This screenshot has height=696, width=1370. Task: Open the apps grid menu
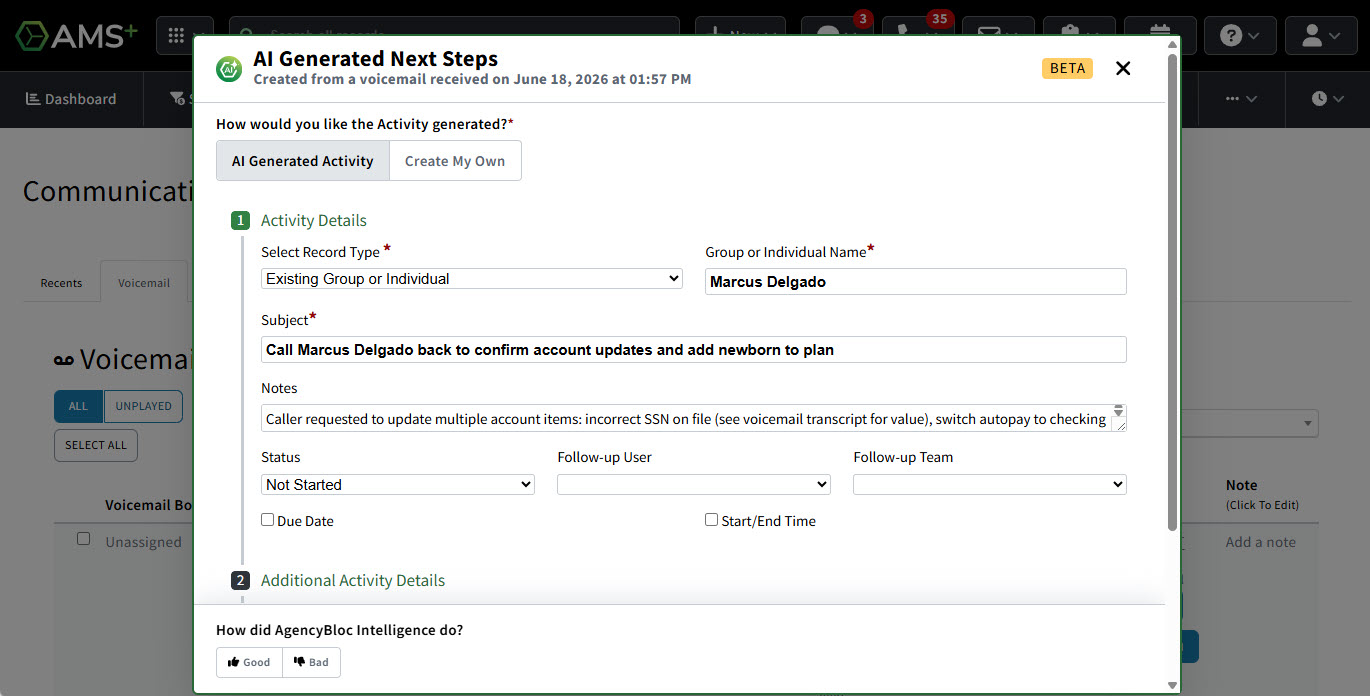pos(184,36)
